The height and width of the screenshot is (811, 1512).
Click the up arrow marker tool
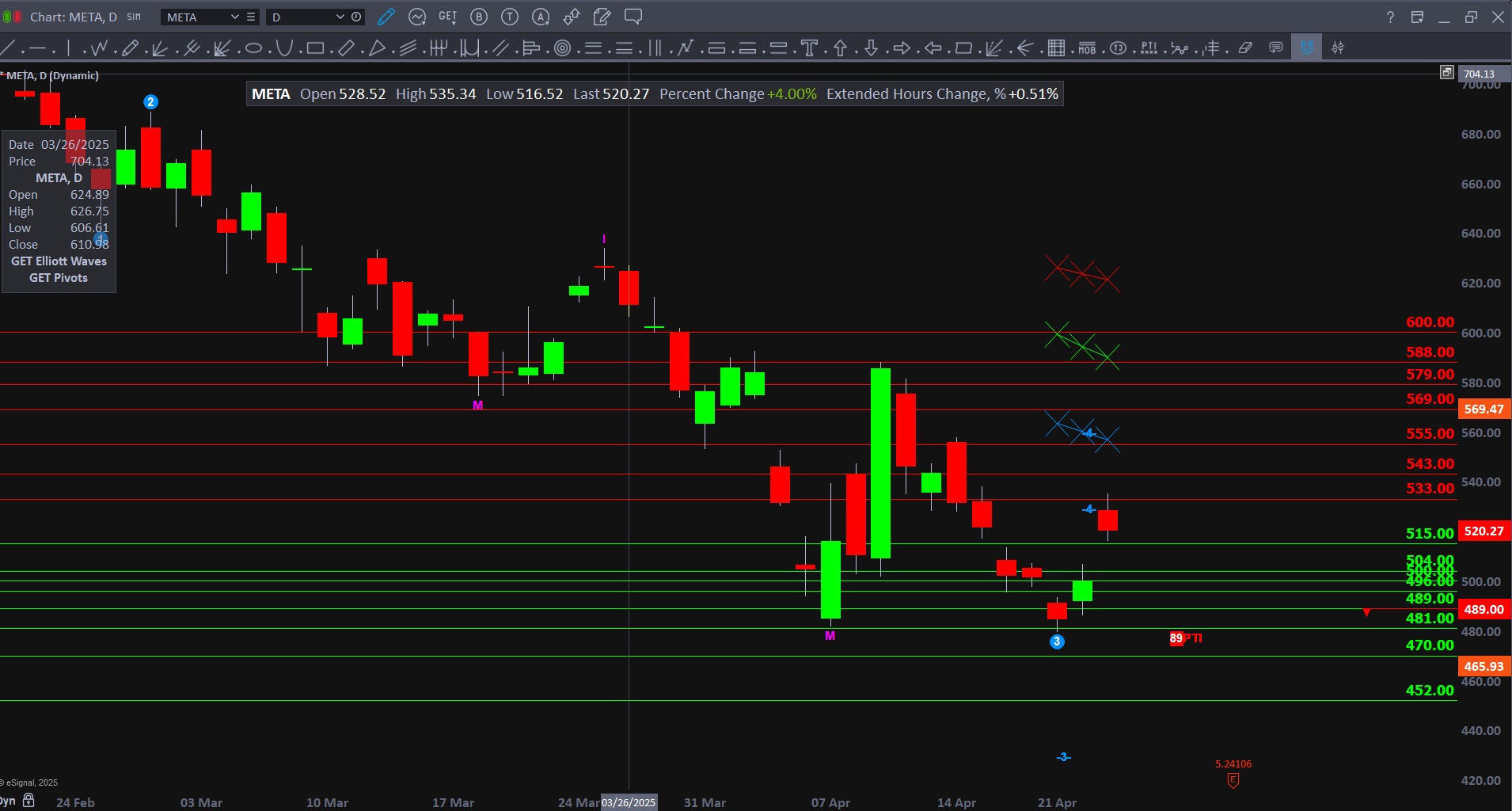click(840, 48)
